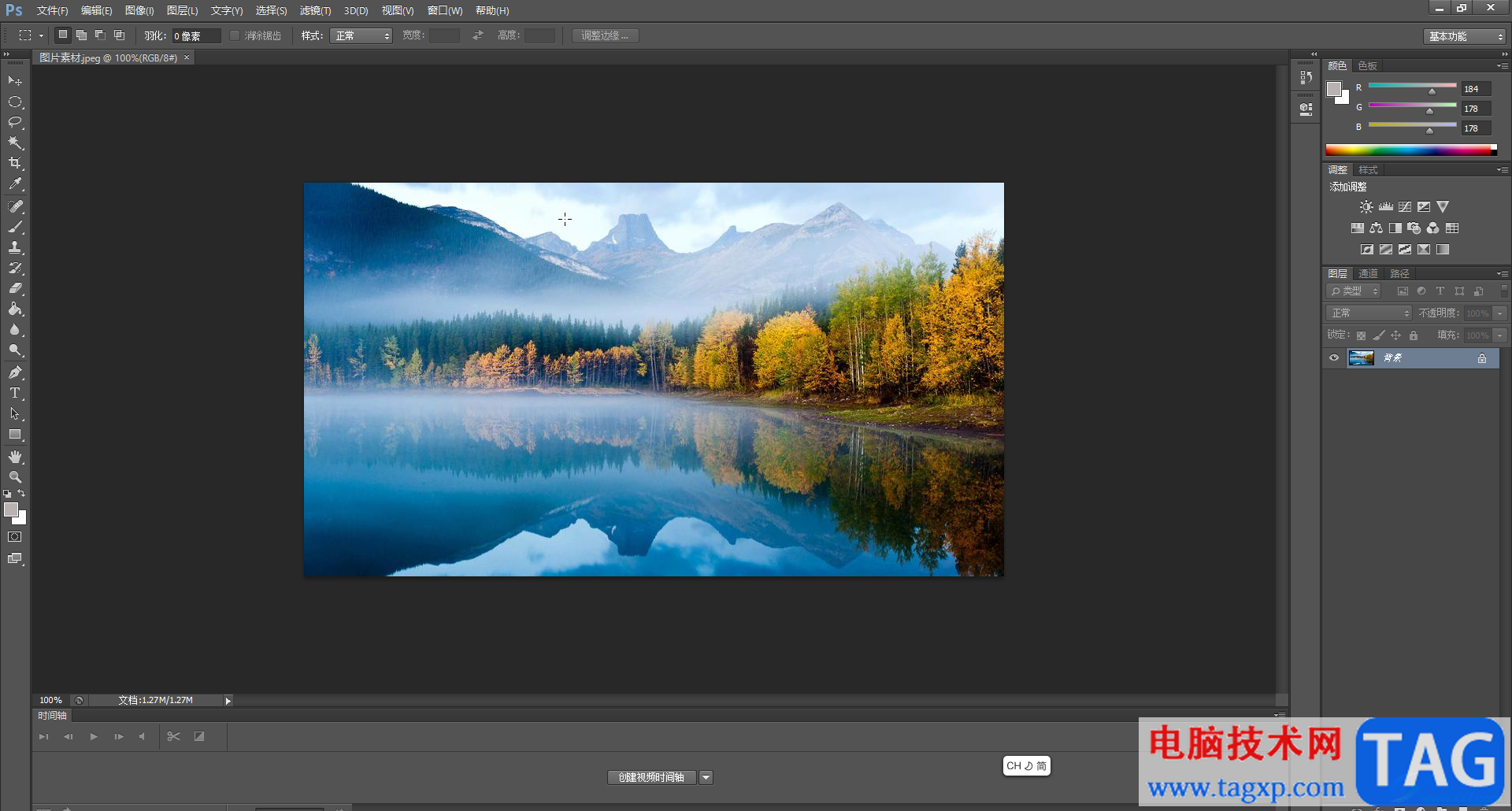Click the foreground color swatch in toolbox
This screenshot has width=1512, height=811.
click(11, 510)
